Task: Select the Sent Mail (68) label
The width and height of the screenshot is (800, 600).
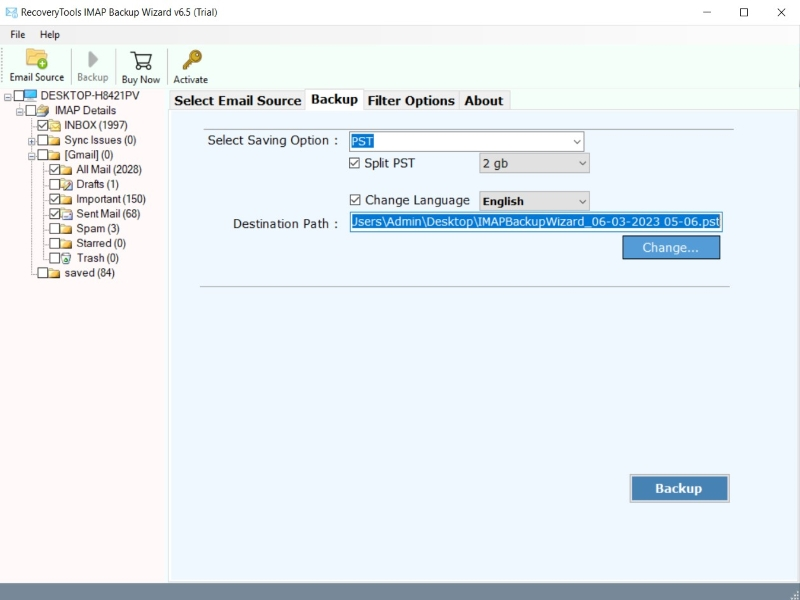Action: pos(108,214)
